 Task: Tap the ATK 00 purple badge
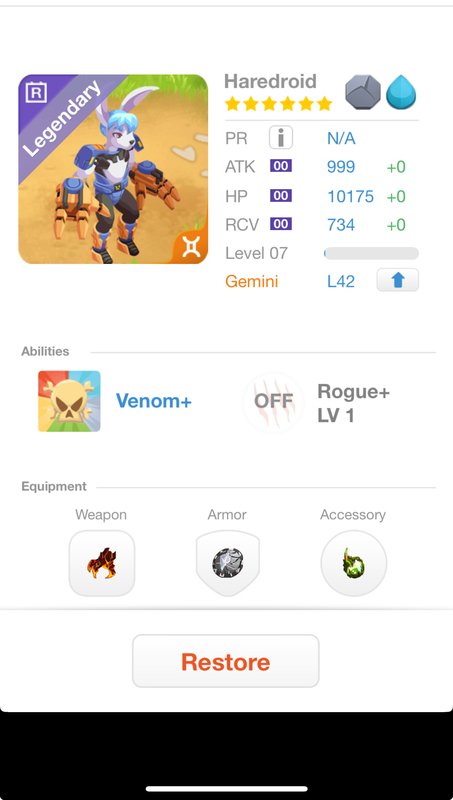coord(281,166)
